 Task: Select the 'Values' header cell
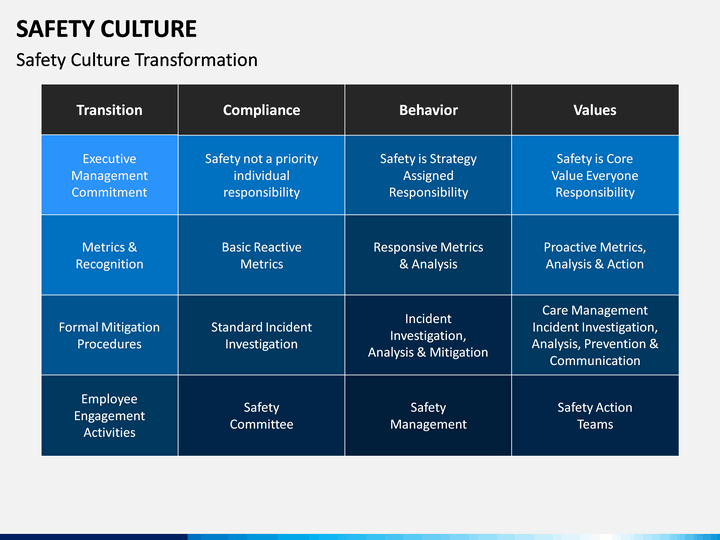tap(595, 110)
